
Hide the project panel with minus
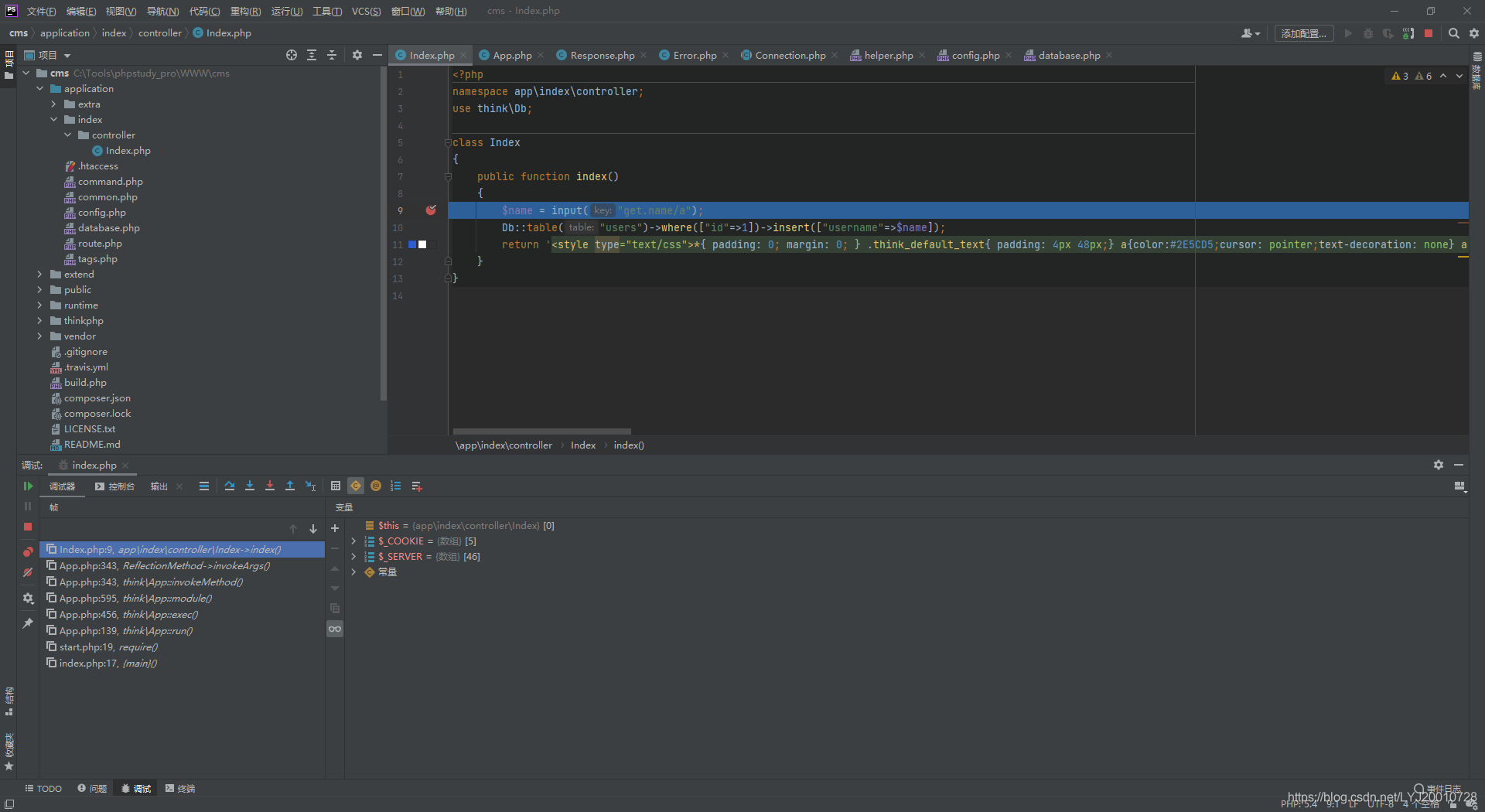click(x=377, y=55)
